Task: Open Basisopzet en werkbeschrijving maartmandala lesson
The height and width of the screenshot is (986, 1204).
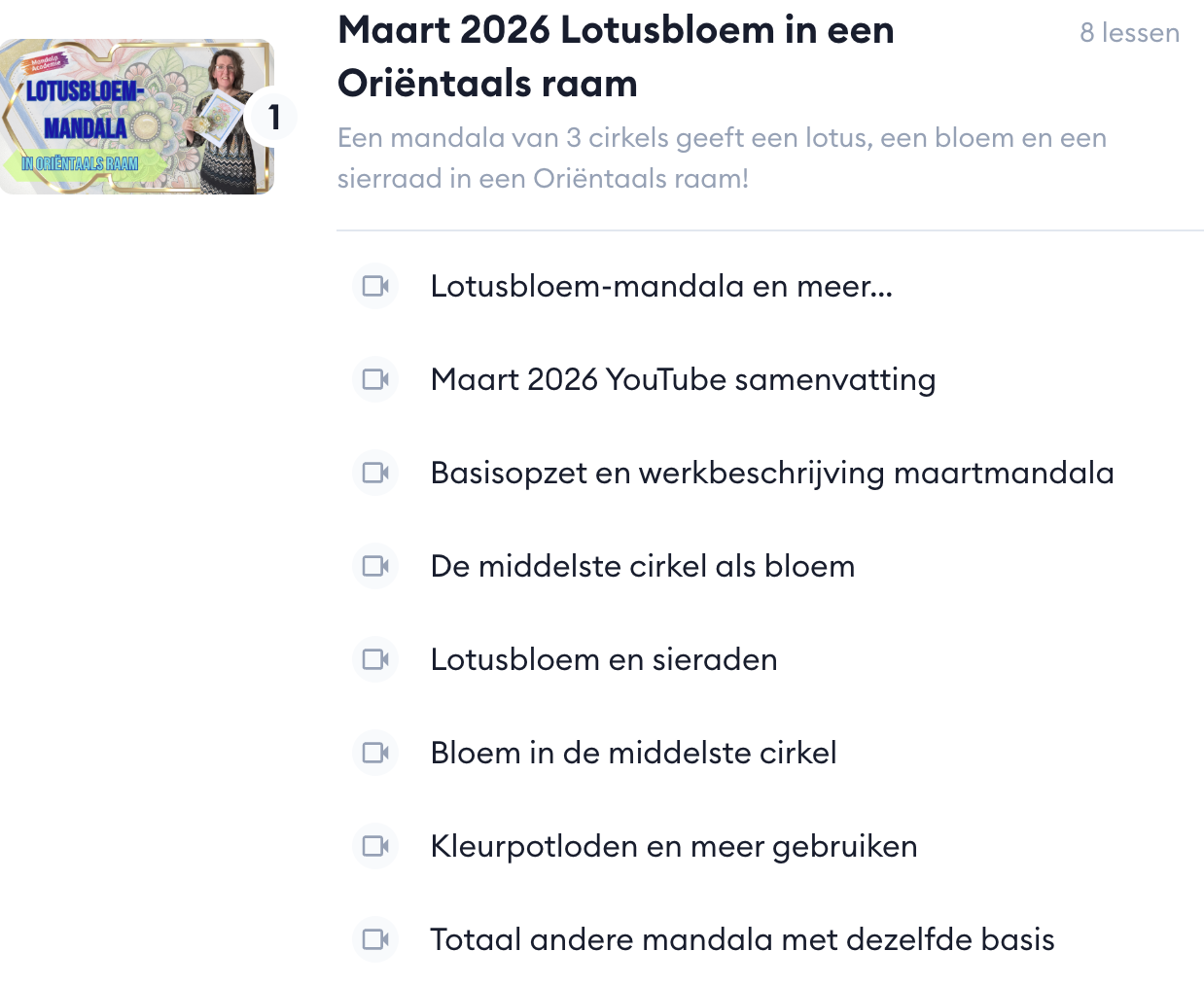Action: (772, 473)
